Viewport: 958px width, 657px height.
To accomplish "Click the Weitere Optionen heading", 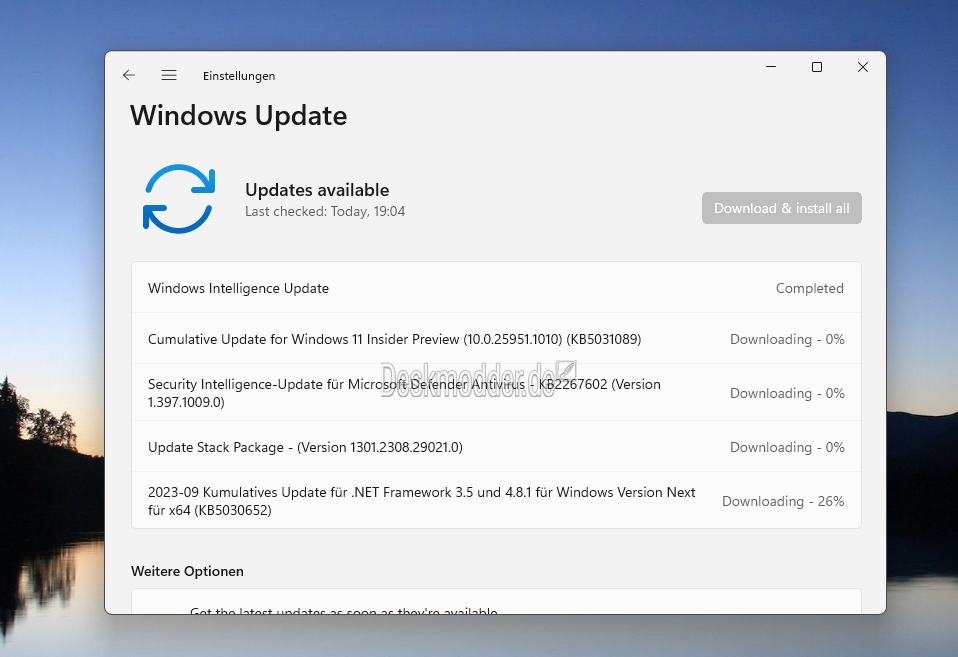I will coord(187,571).
